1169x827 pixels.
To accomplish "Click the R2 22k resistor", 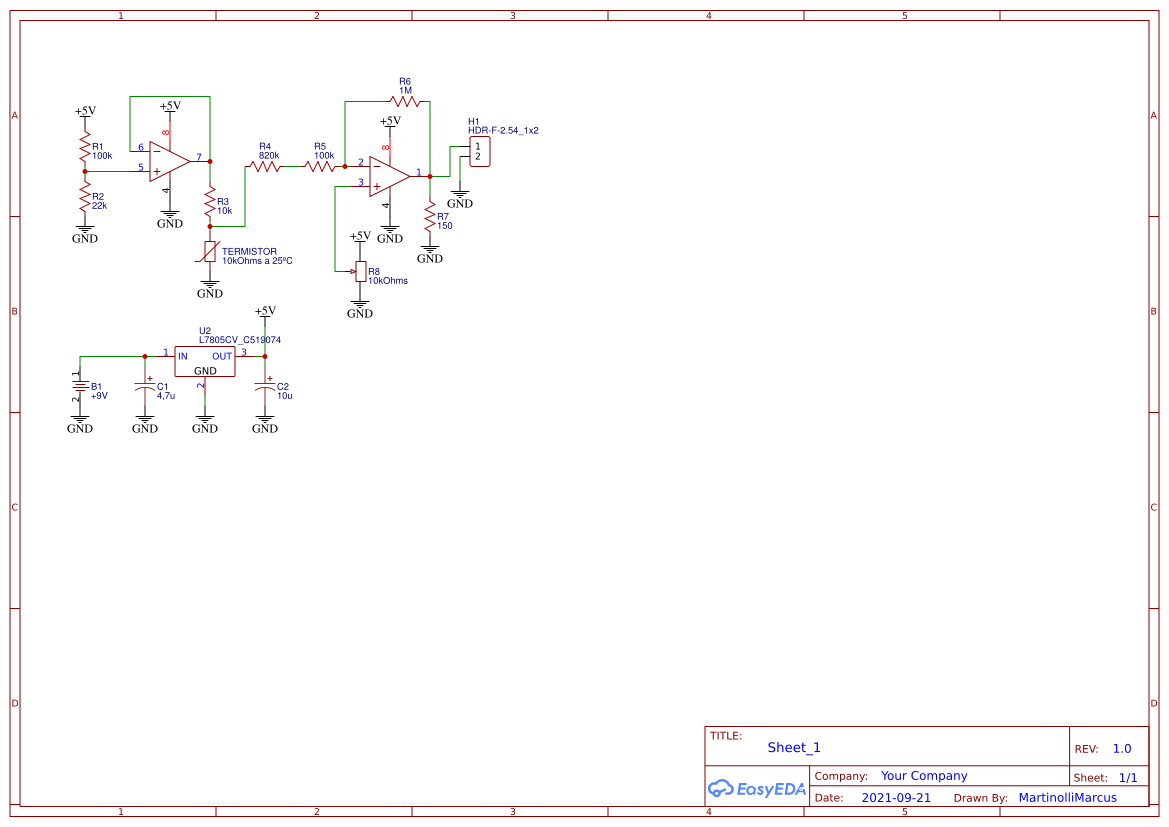I will [x=85, y=201].
